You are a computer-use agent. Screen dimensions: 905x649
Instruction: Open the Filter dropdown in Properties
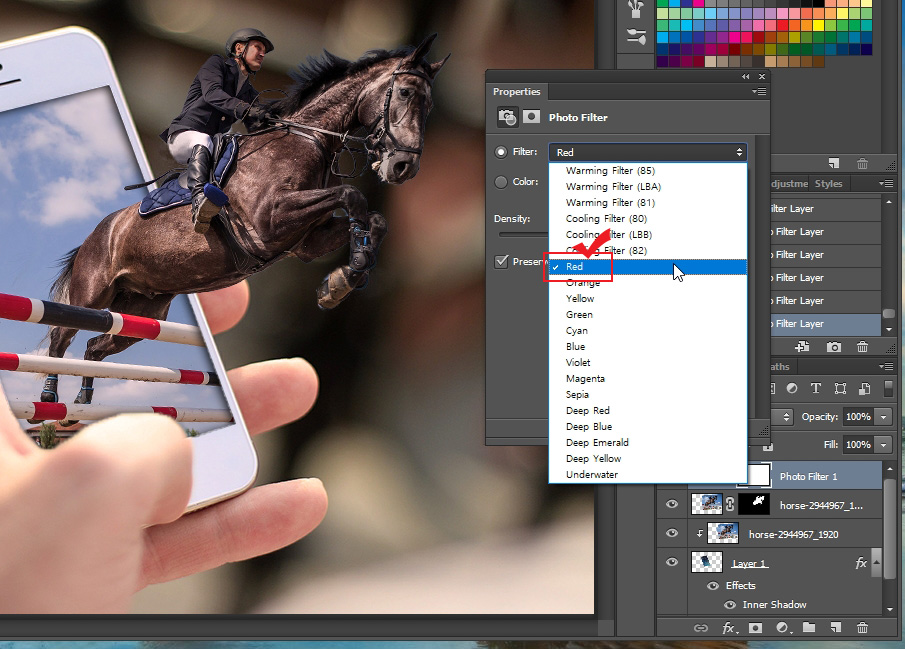coord(647,151)
